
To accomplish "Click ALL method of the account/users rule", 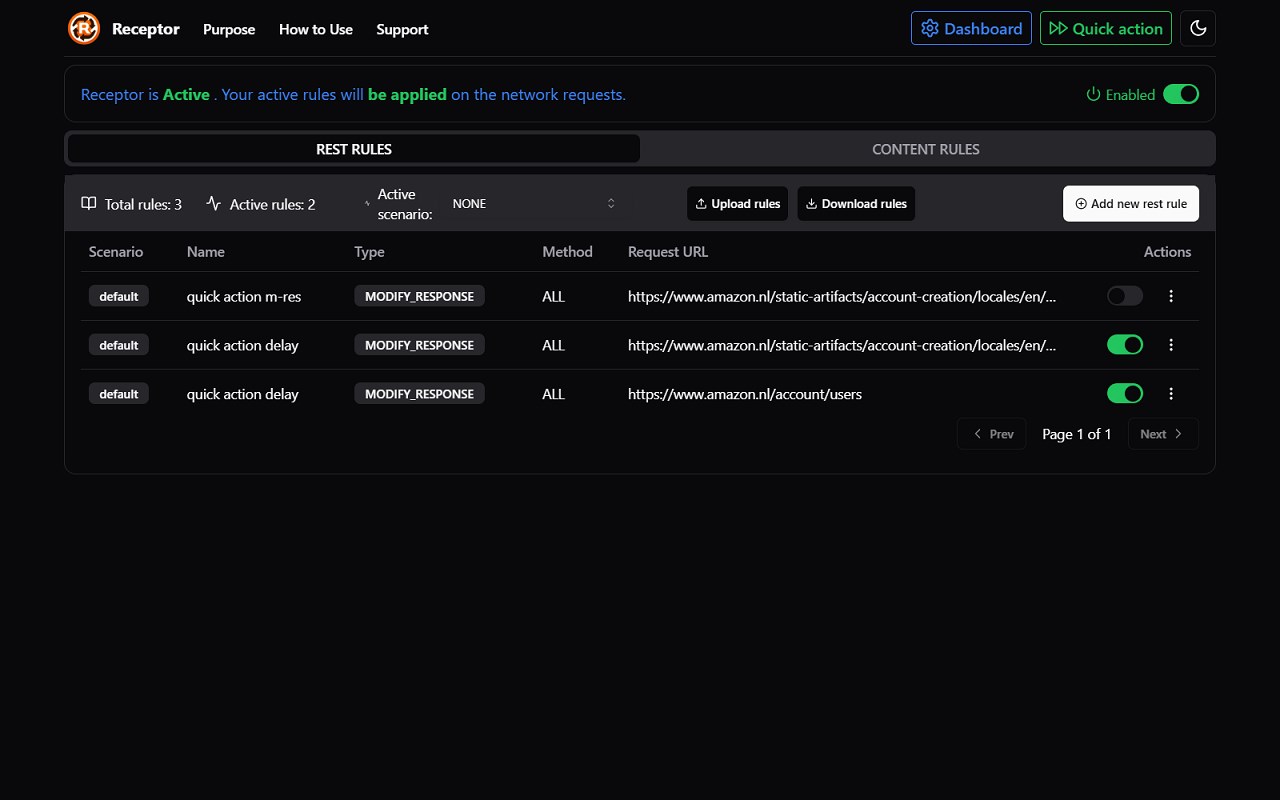I will 554,394.
